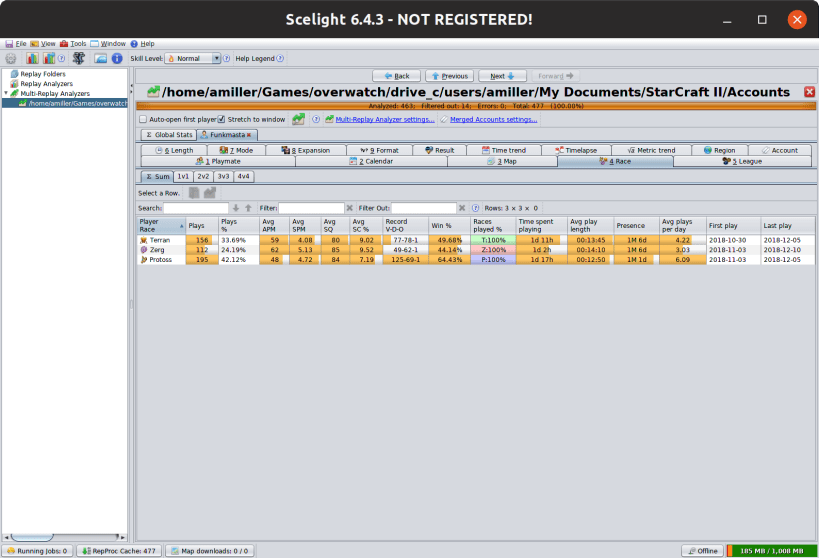The height and width of the screenshot is (558, 819).
Task: Select the 1v1 sub-tab
Action: point(183,177)
